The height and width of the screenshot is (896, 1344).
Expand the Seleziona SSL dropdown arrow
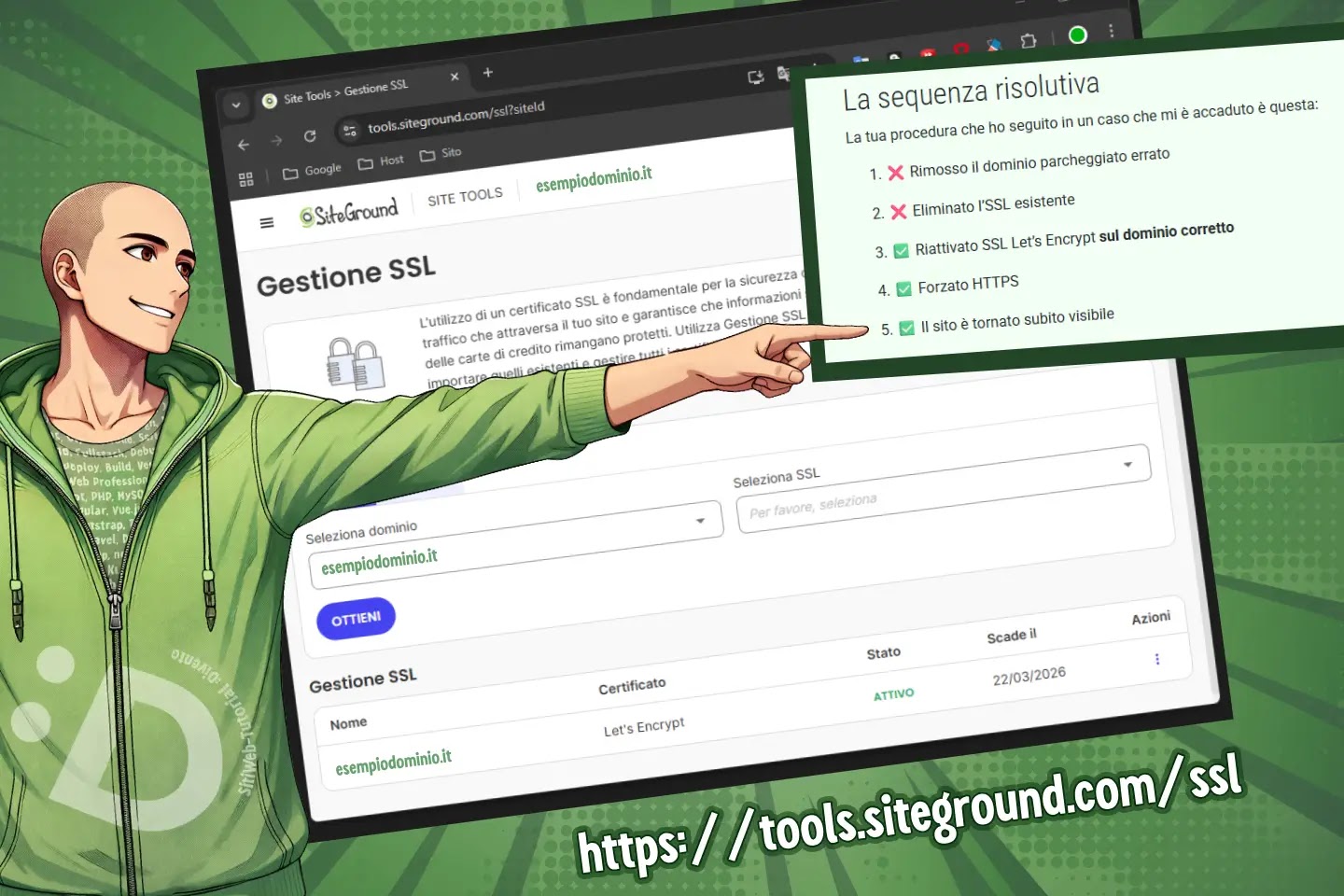coord(1127,464)
